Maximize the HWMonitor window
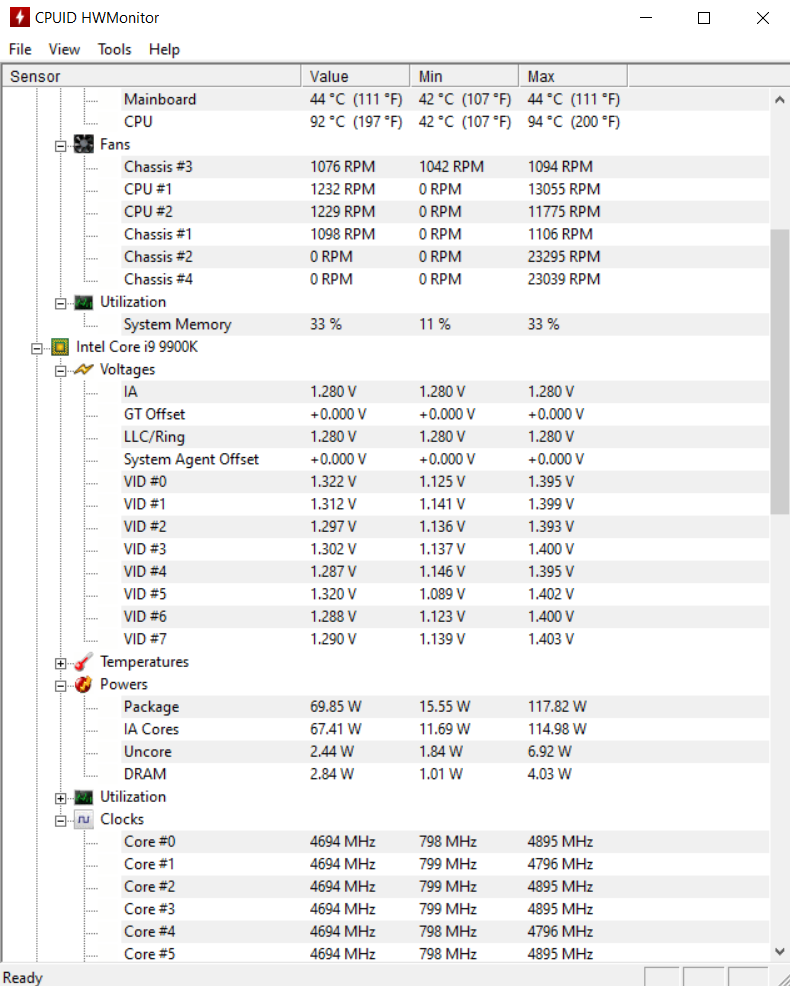The width and height of the screenshot is (790, 986). 704,18
